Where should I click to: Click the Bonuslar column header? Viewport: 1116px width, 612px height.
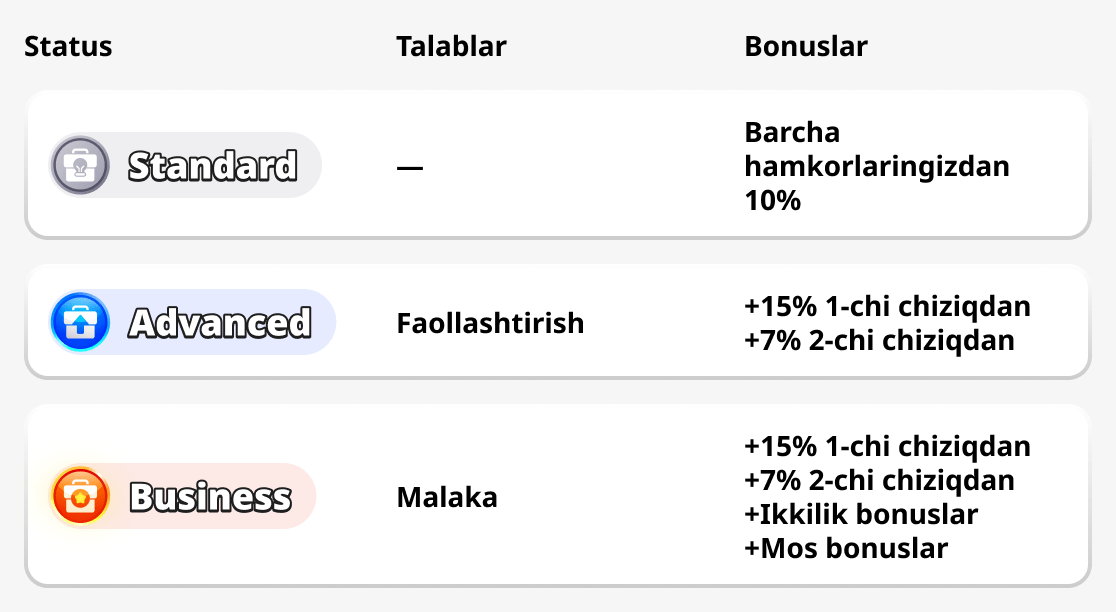pyautogui.click(x=806, y=46)
